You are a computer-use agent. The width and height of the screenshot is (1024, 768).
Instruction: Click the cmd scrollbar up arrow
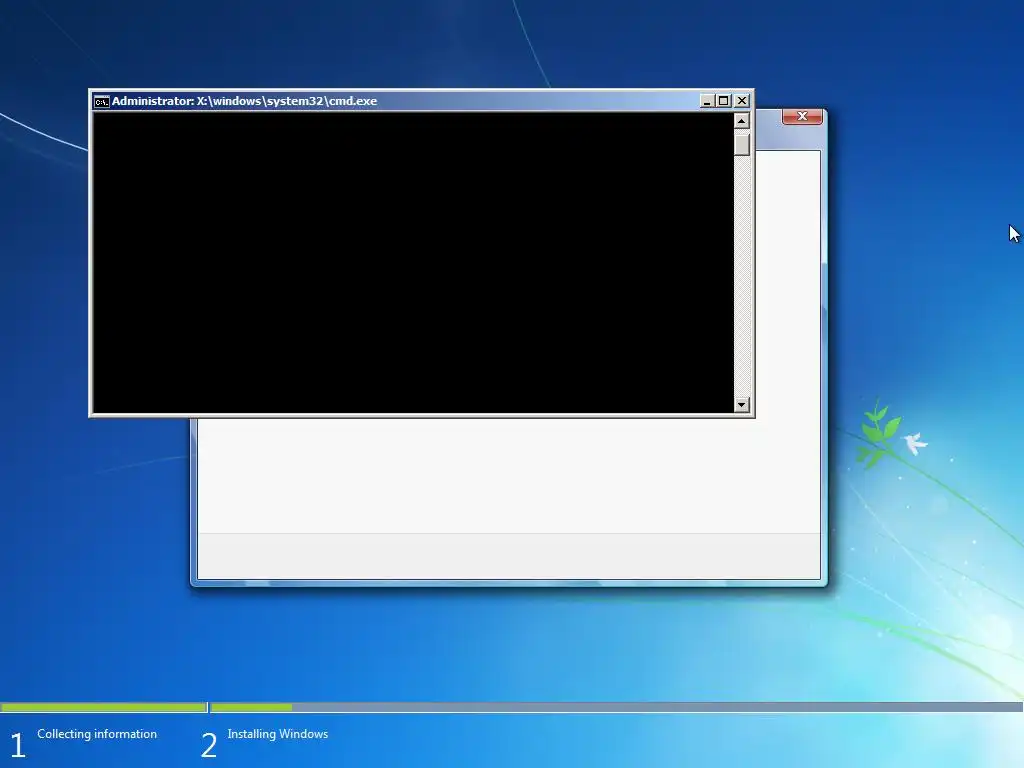pyautogui.click(x=741, y=121)
